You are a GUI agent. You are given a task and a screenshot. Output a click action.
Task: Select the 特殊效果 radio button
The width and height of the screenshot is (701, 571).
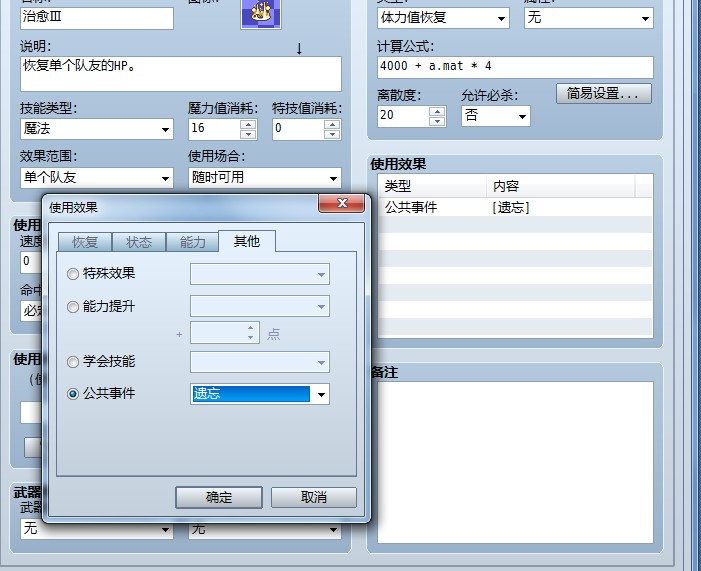coord(72,274)
